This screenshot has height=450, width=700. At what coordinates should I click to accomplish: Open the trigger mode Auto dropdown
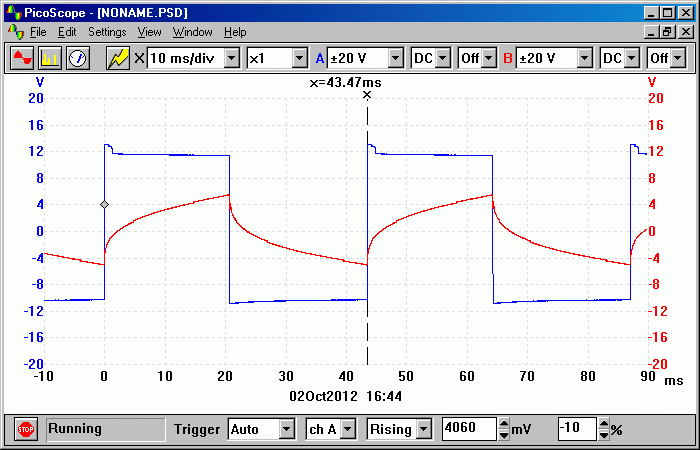287,430
